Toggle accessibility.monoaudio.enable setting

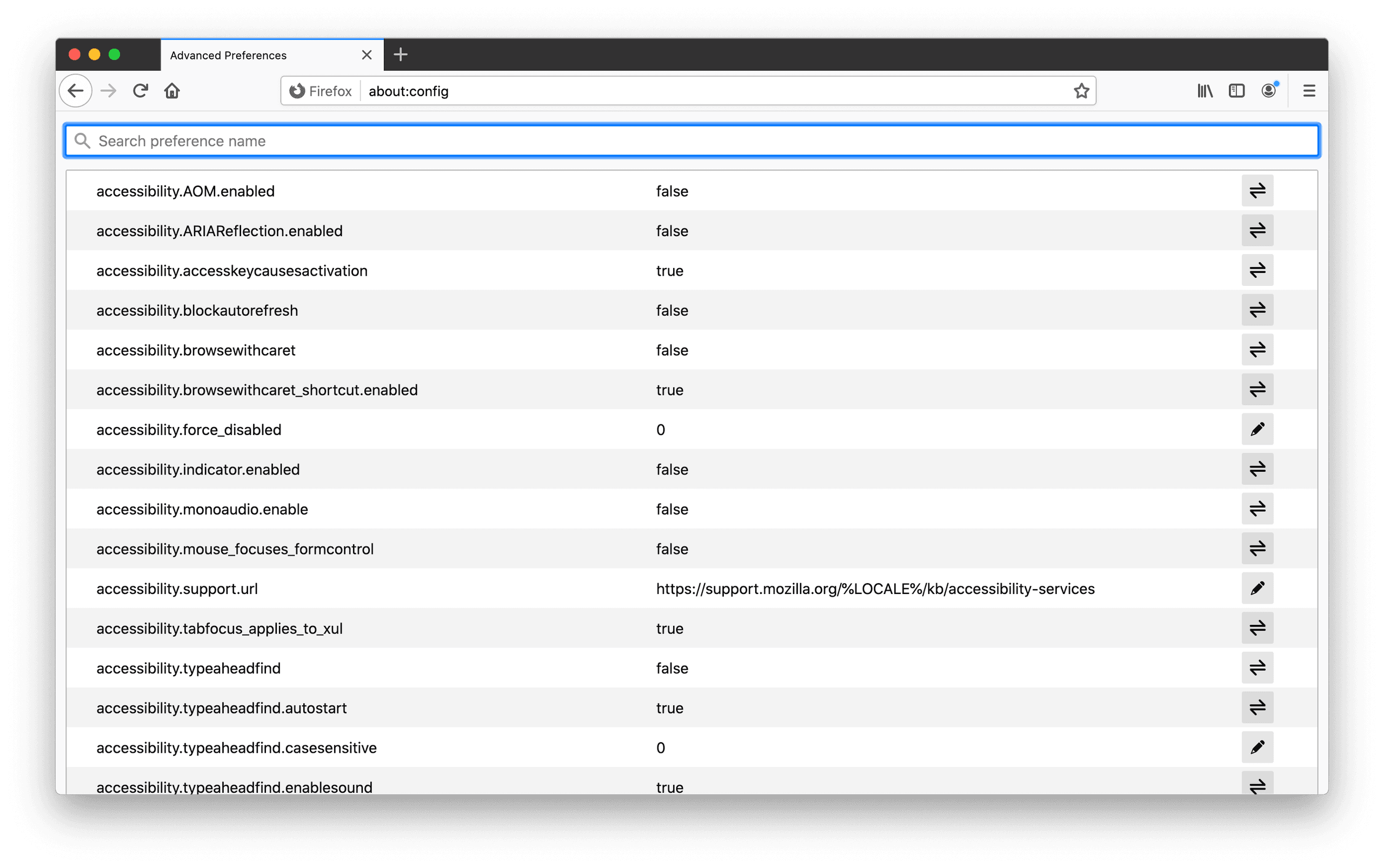(x=1257, y=509)
